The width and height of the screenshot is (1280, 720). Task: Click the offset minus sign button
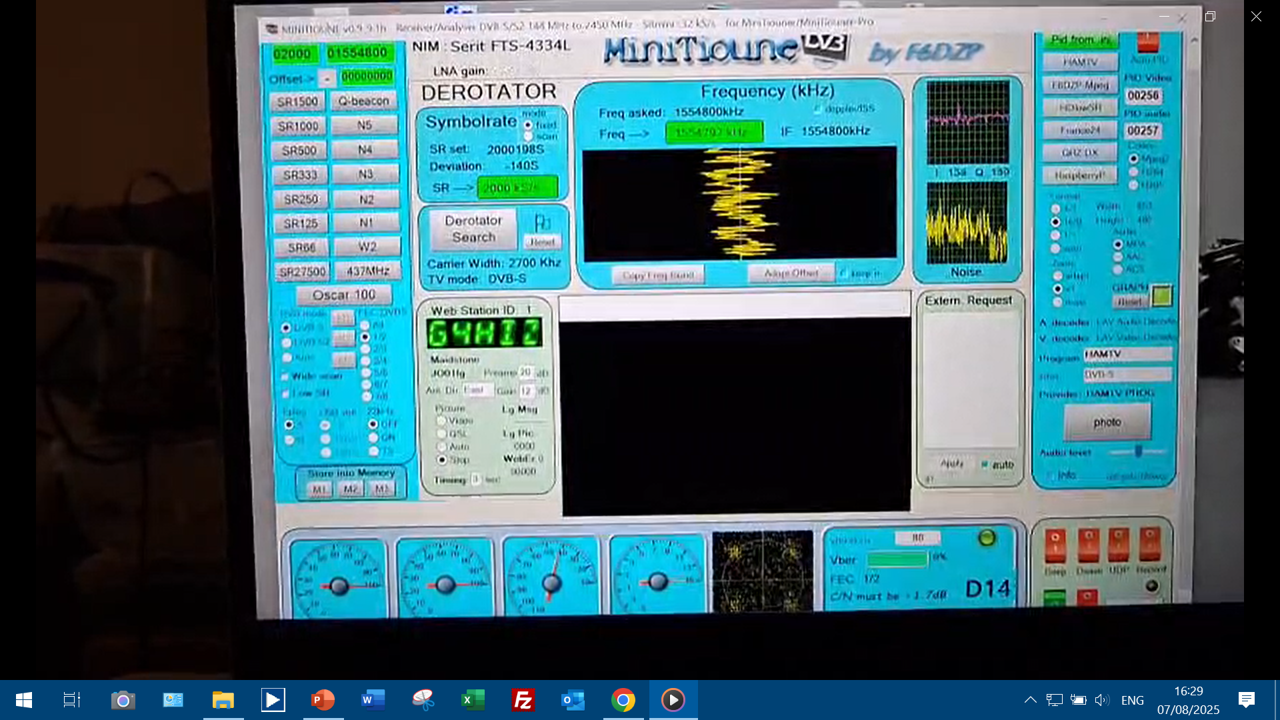[327, 78]
